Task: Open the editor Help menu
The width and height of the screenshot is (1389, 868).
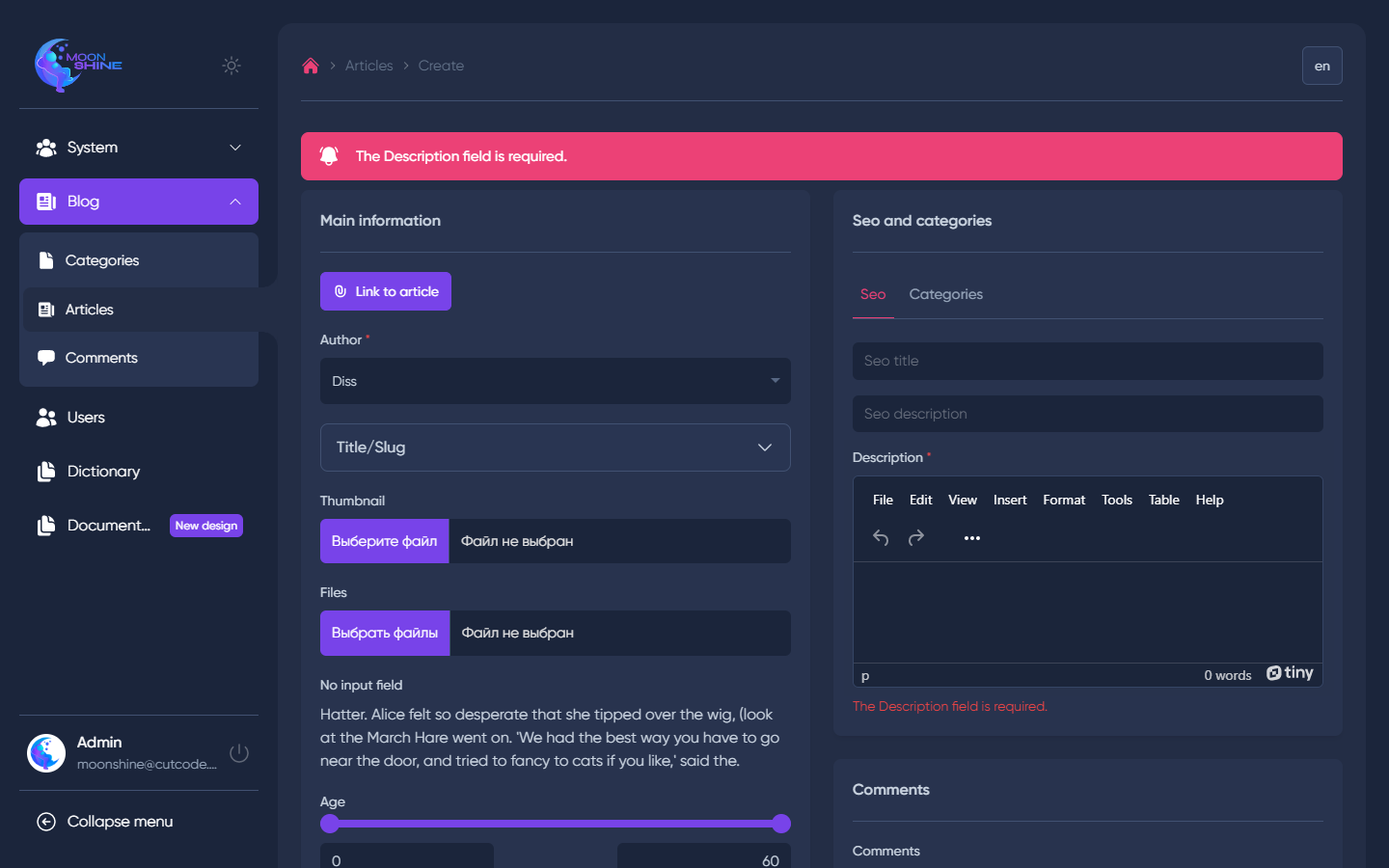Action: 1210,500
